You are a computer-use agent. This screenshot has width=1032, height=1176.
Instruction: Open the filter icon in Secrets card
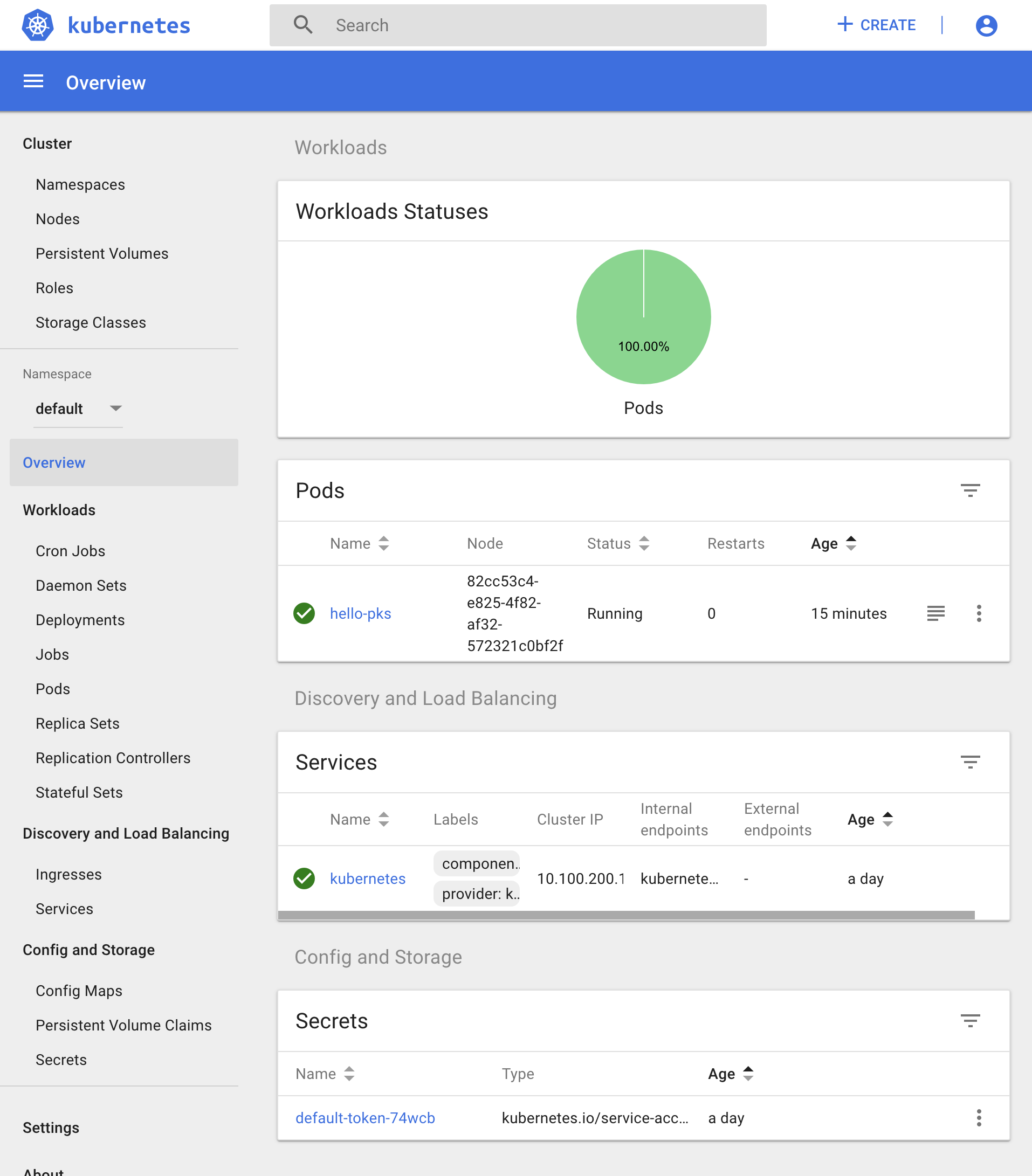970,1021
